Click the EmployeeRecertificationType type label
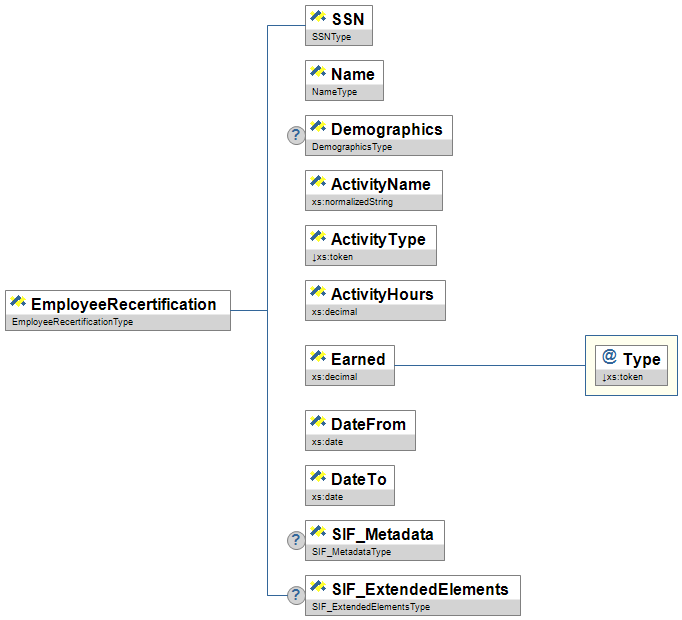 pyautogui.click(x=72, y=322)
